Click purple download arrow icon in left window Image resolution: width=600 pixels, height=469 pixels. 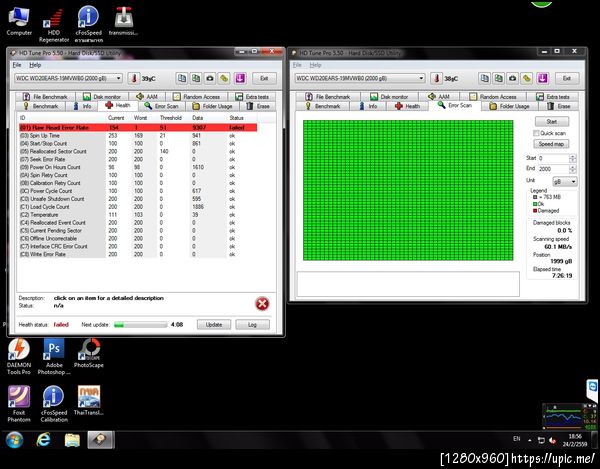point(240,78)
